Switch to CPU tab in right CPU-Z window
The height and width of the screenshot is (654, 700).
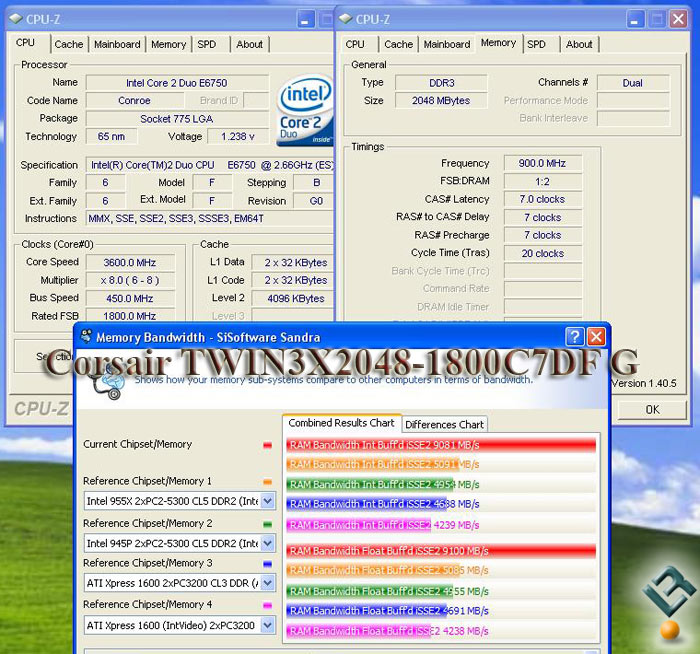tap(355, 44)
